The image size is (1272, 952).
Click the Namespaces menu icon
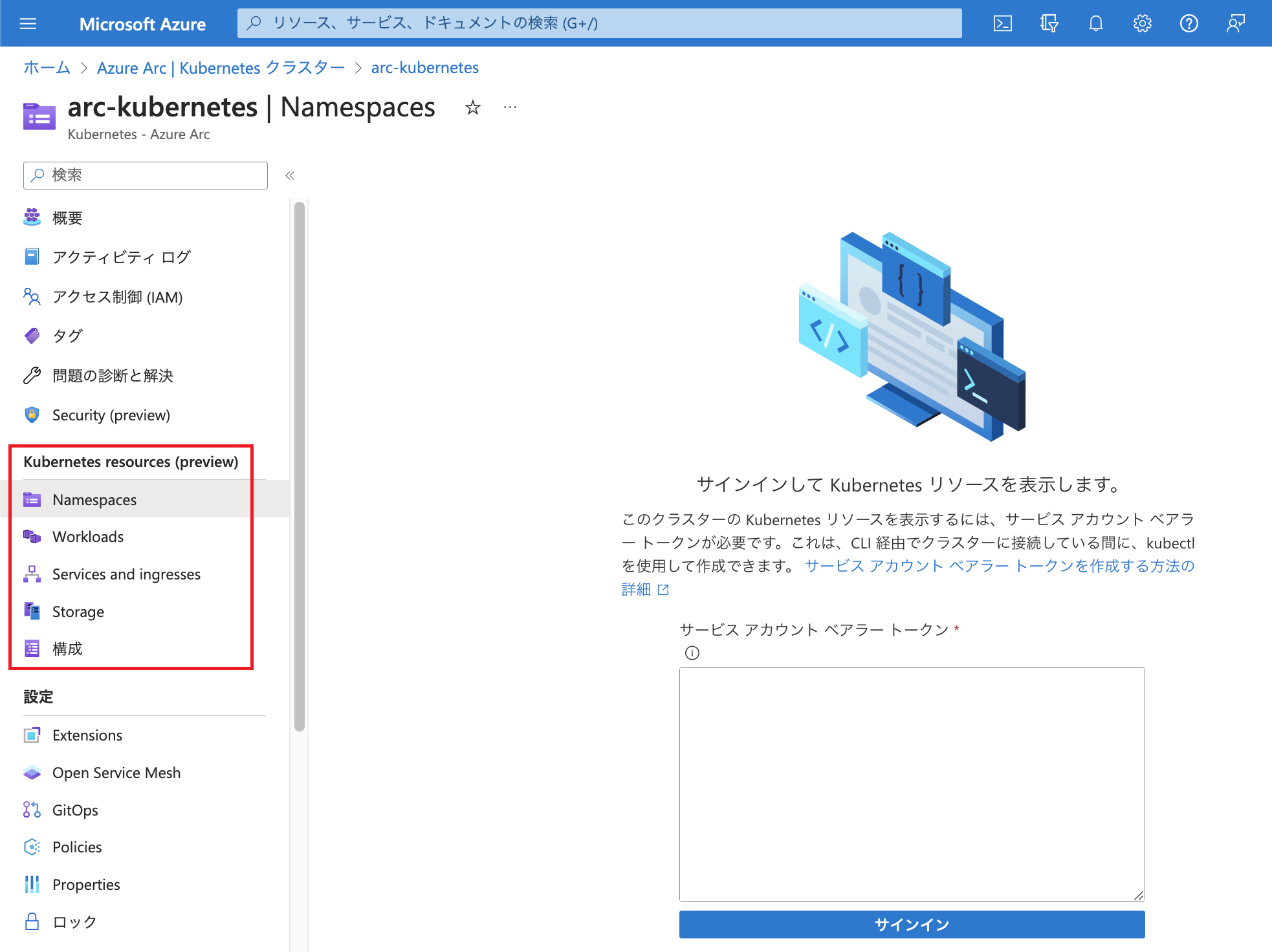click(x=32, y=499)
